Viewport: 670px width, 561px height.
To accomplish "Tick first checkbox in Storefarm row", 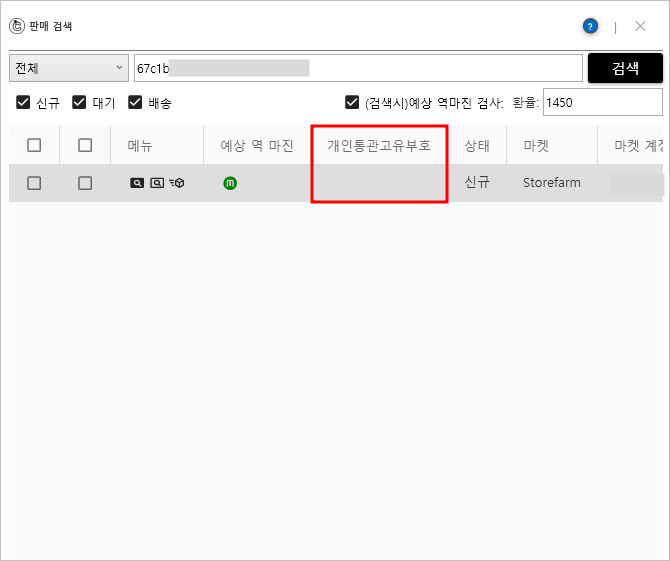I will 34,183.
